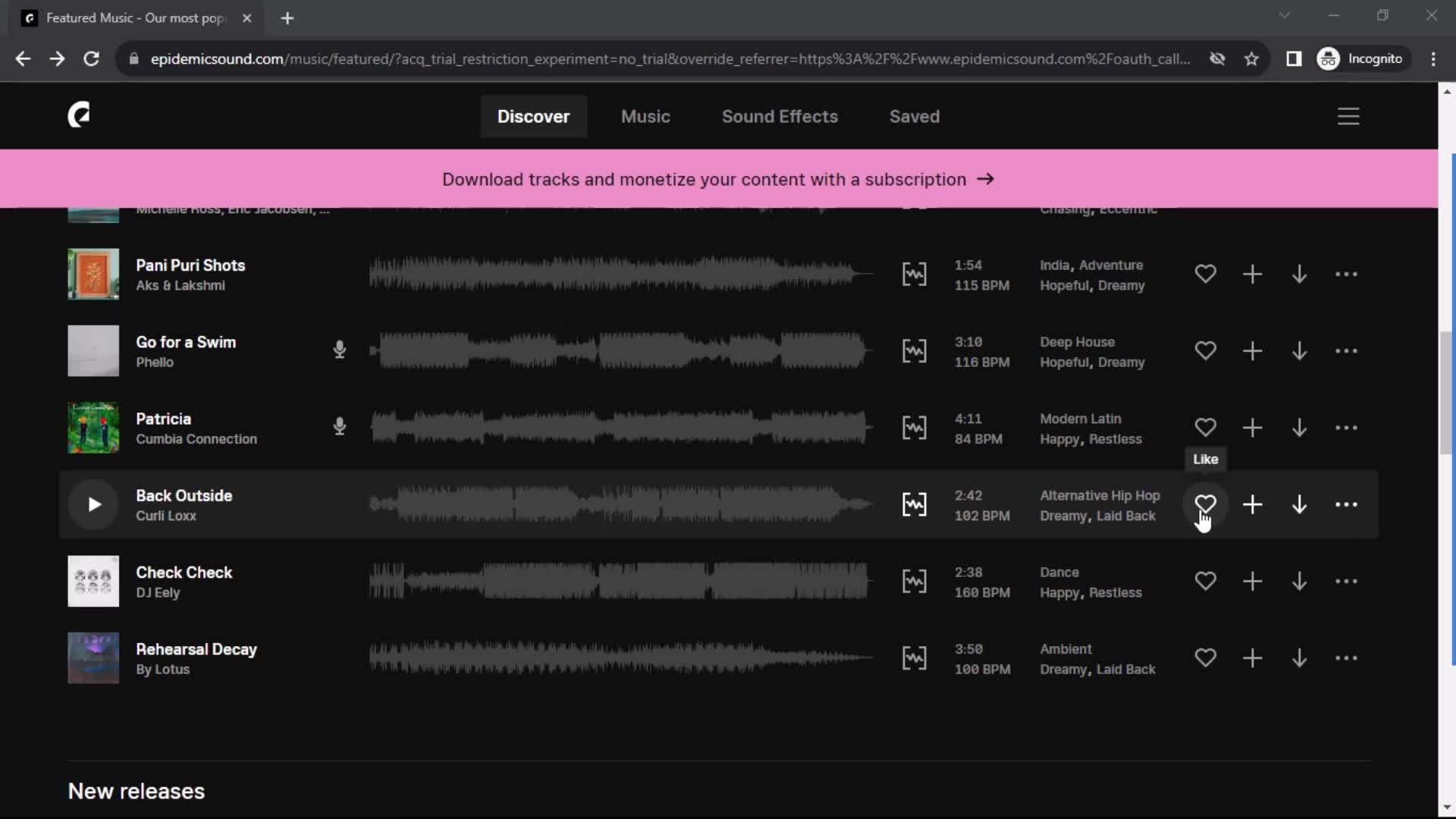Image resolution: width=1456 pixels, height=819 pixels.
Task: Open artist Curli Loxx
Action: click(x=166, y=516)
